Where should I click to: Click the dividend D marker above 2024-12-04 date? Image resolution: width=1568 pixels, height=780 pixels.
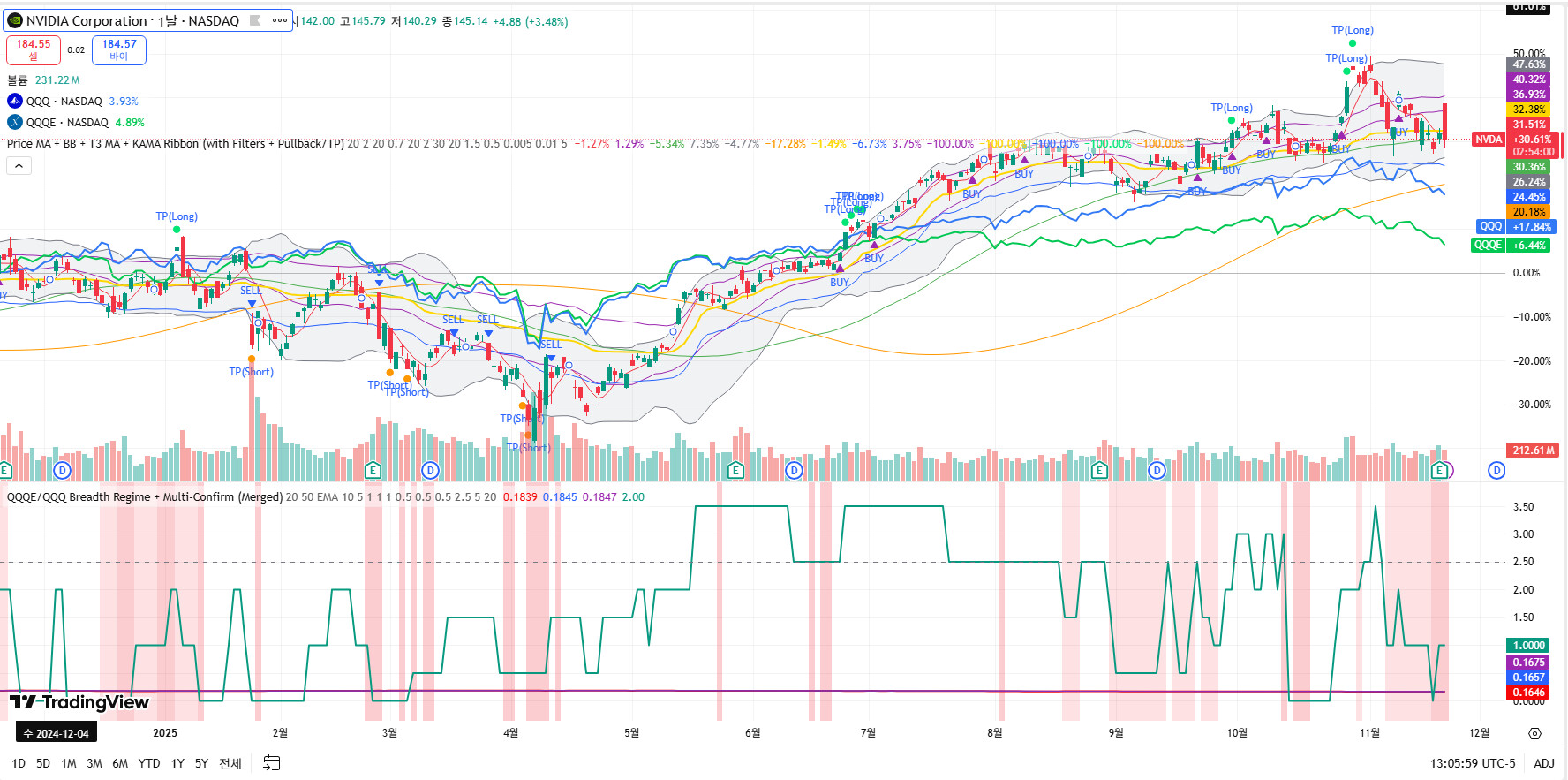tap(62, 470)
